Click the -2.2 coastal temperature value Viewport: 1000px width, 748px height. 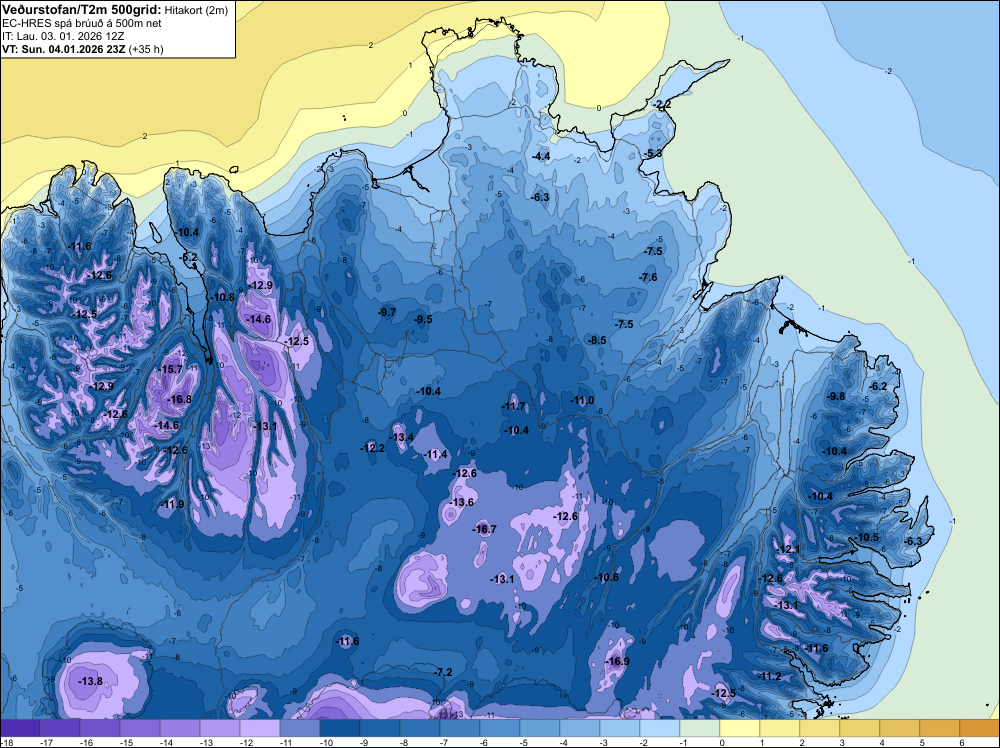click(663, 105)
